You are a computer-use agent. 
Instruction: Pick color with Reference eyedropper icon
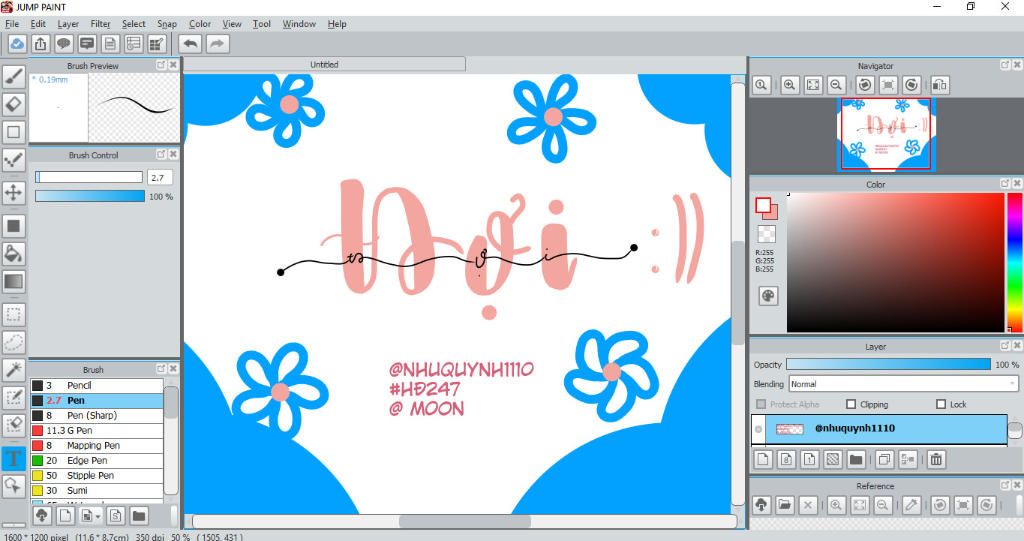click(x=912, y=505)
